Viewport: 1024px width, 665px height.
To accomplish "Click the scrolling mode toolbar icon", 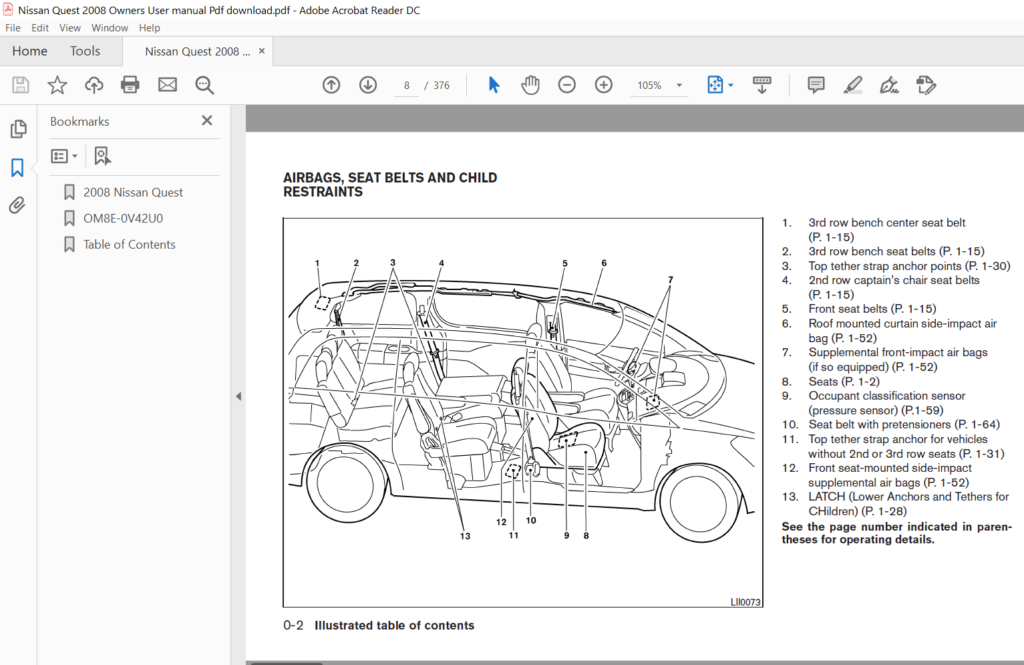I will [761, 85].
